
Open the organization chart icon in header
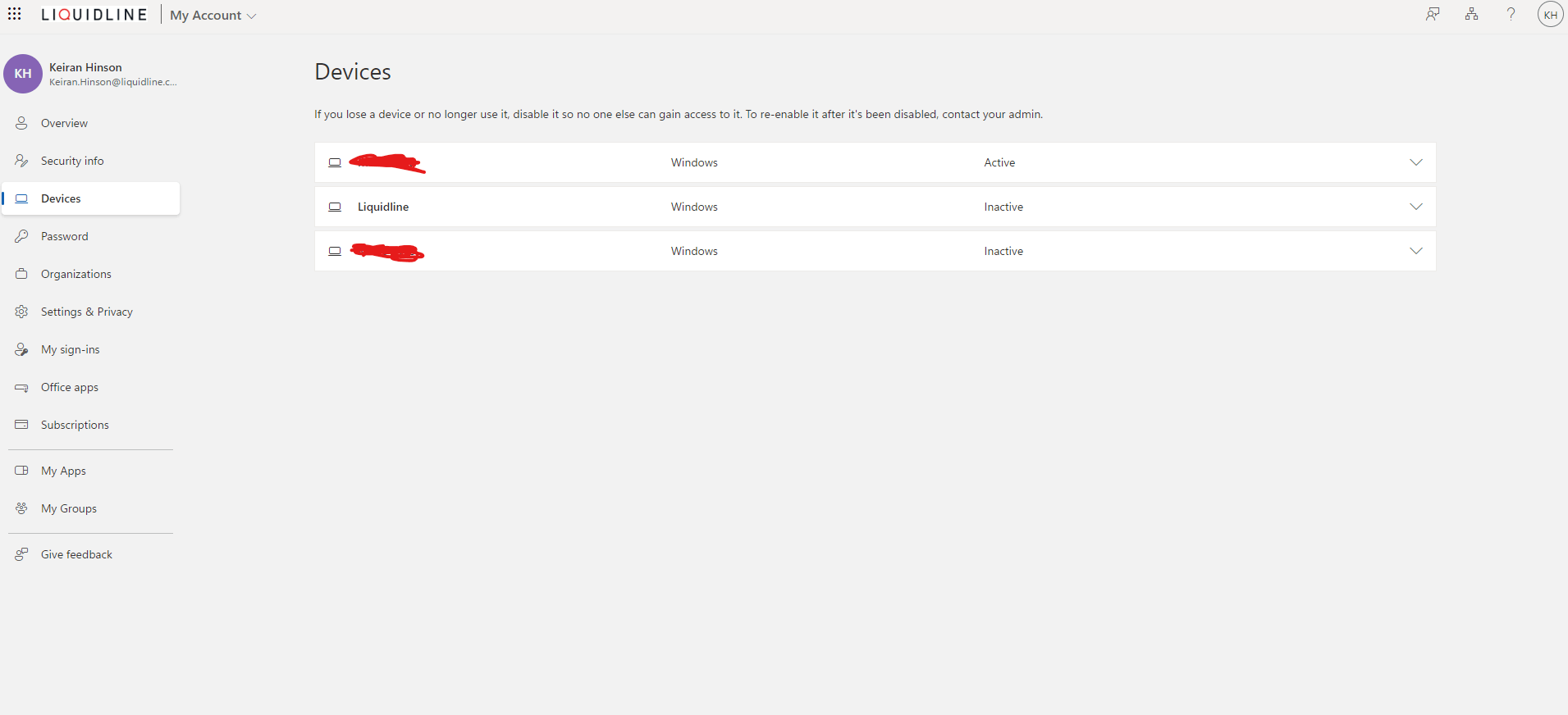[1472, 14]
